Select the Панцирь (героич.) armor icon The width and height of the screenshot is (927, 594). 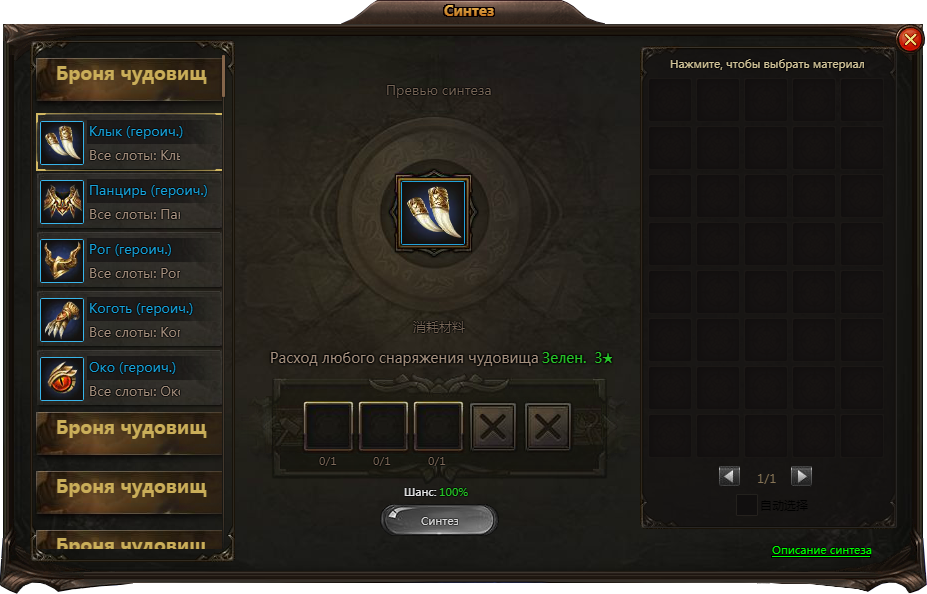(x=62, y=202)
